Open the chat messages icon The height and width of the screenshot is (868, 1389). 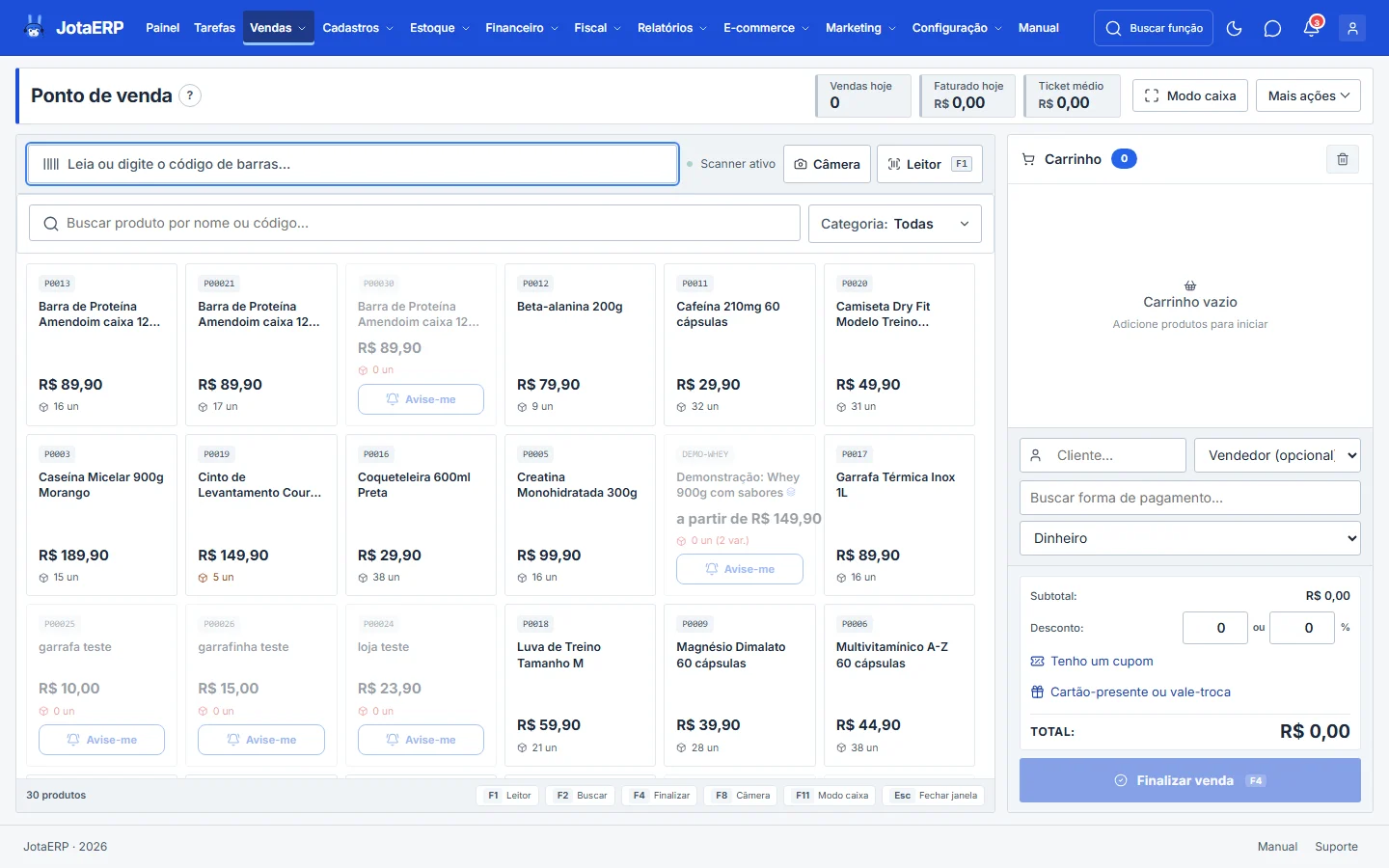tap(1272, 28)
